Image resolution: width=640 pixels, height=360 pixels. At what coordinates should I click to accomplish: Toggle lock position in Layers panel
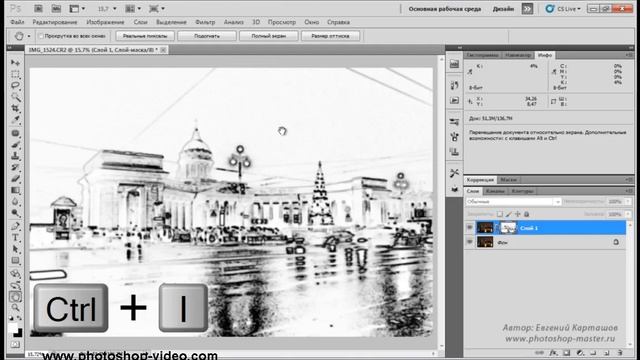[x=518, y=214]
